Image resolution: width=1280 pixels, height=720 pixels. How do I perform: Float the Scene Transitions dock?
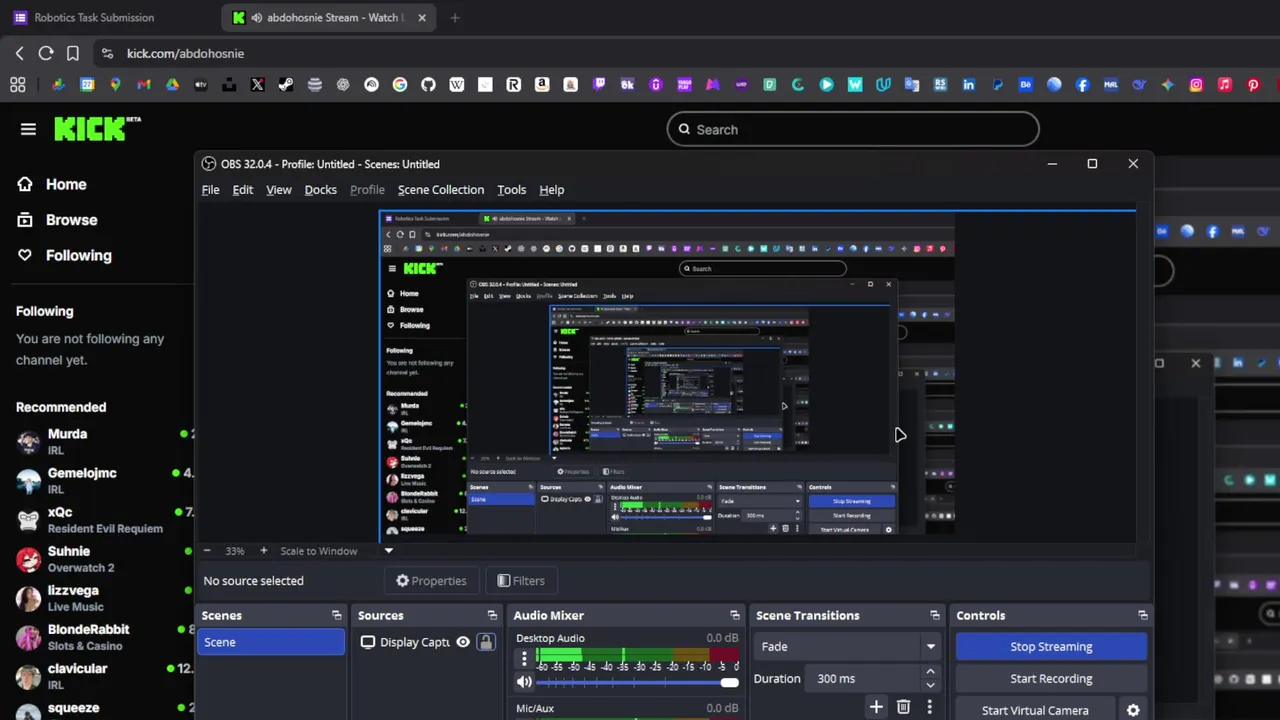point(935,615)
